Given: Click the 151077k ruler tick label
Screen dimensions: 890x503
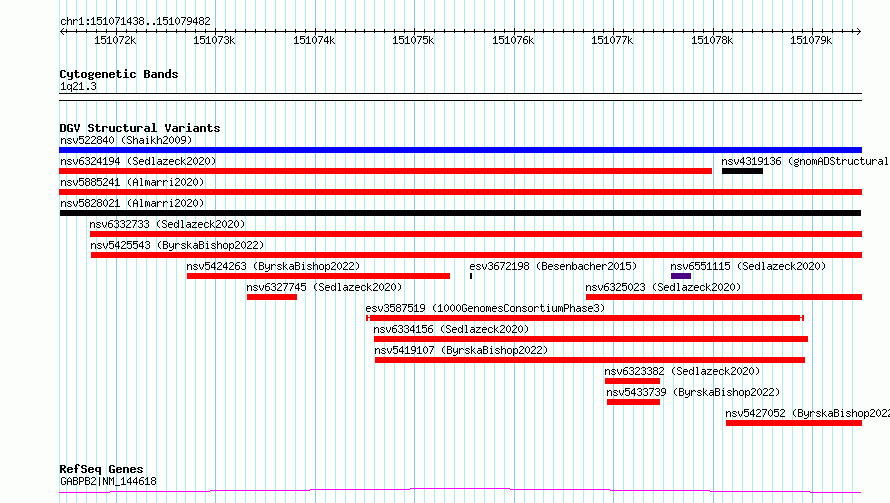Looking at the screenshot, I should pos(612,41).
